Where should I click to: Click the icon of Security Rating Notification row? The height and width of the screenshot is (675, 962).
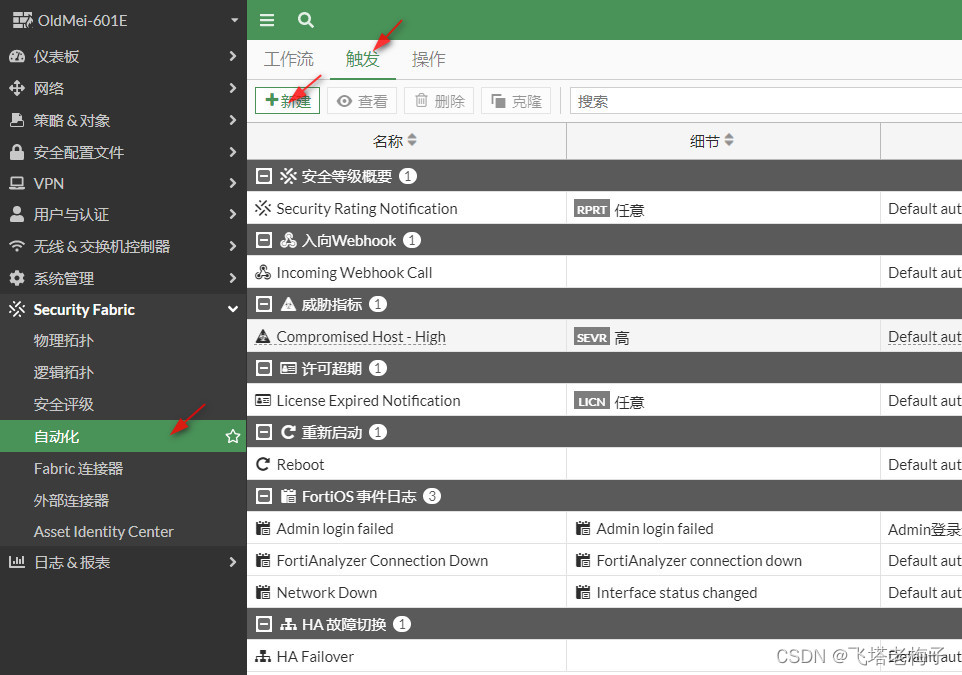coord(263,208)
